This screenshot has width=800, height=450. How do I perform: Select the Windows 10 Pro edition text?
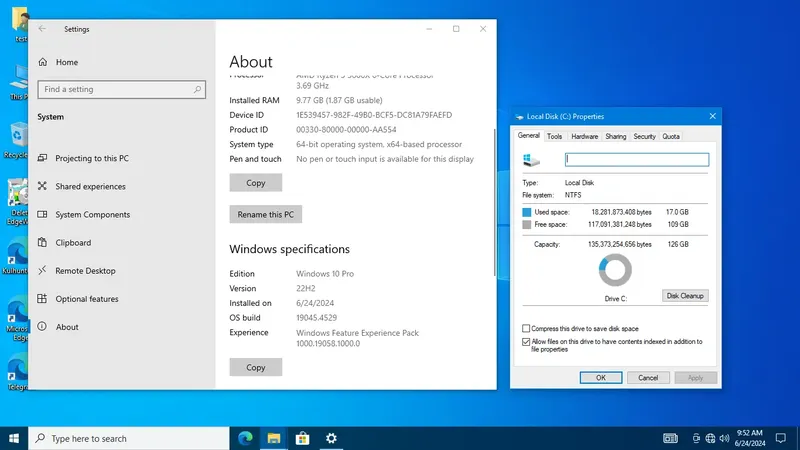tap(325, 273)
